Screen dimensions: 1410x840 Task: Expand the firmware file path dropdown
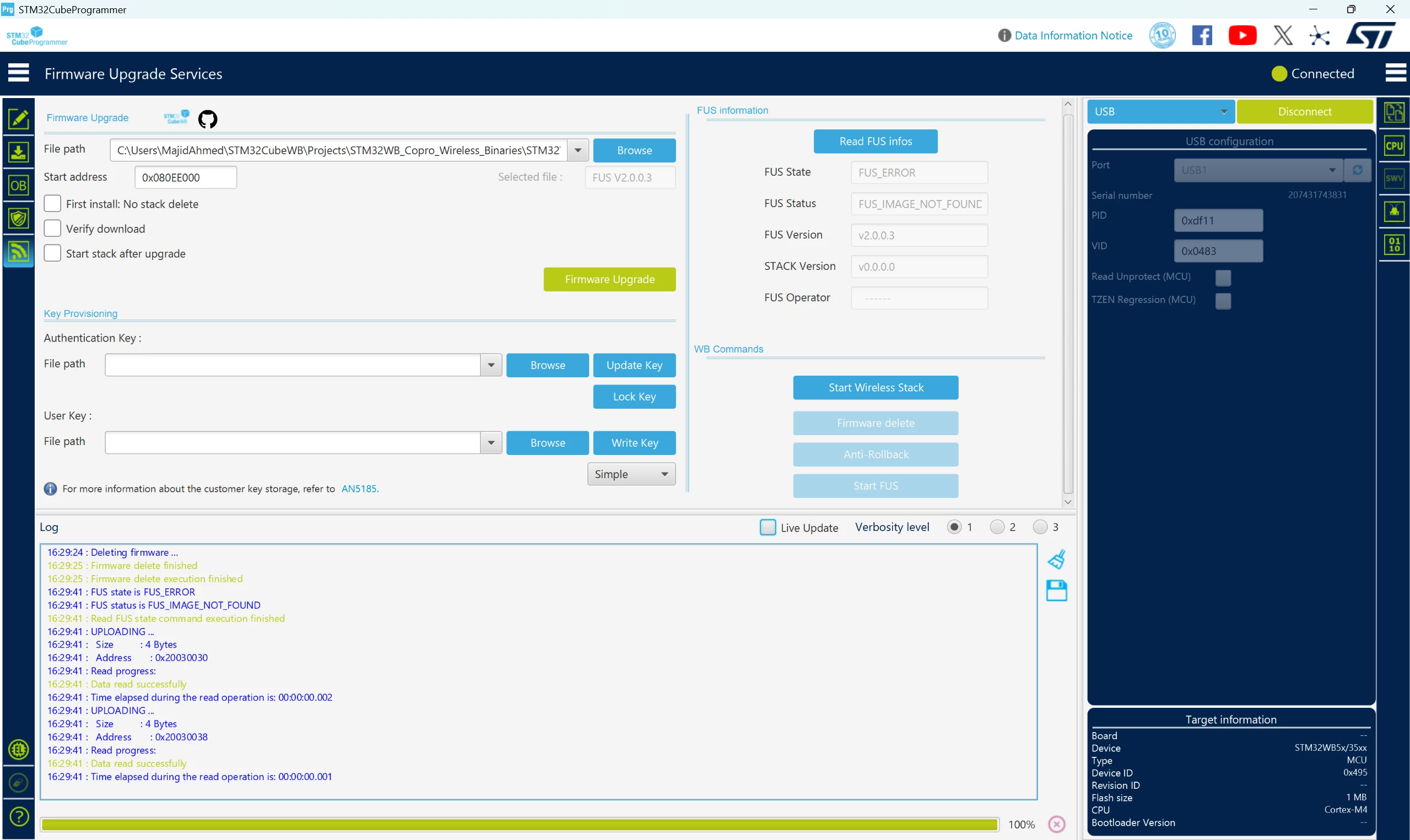[578, 150]
